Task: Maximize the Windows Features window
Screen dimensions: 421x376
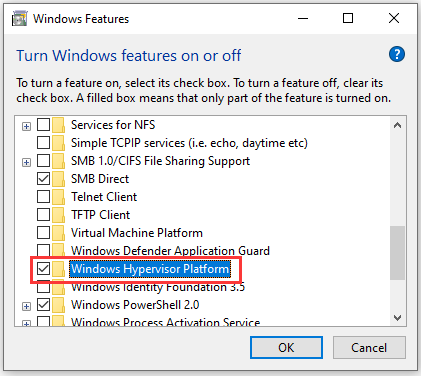Action: 348,18
